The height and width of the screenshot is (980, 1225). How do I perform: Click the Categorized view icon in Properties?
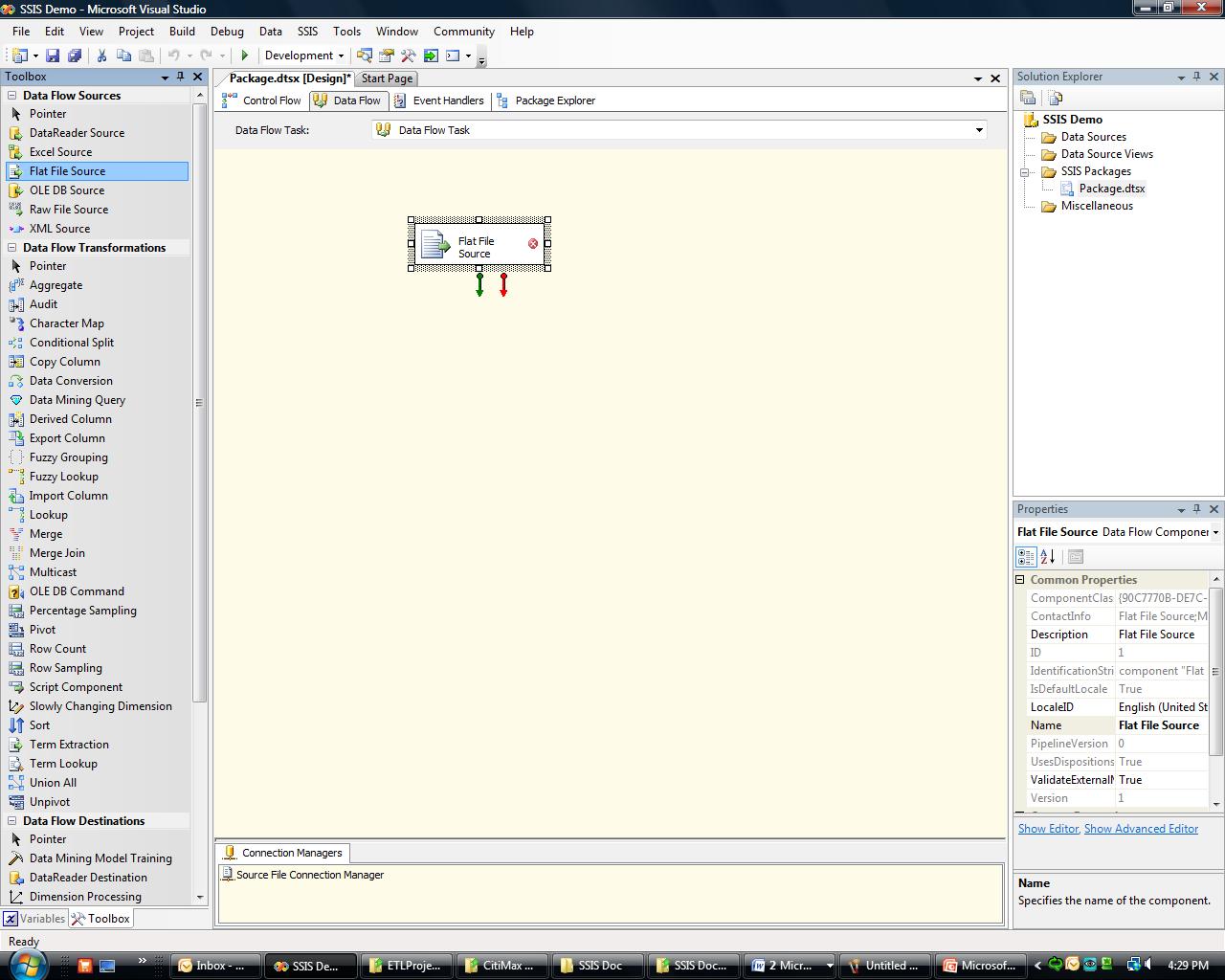click(1026, 557)
